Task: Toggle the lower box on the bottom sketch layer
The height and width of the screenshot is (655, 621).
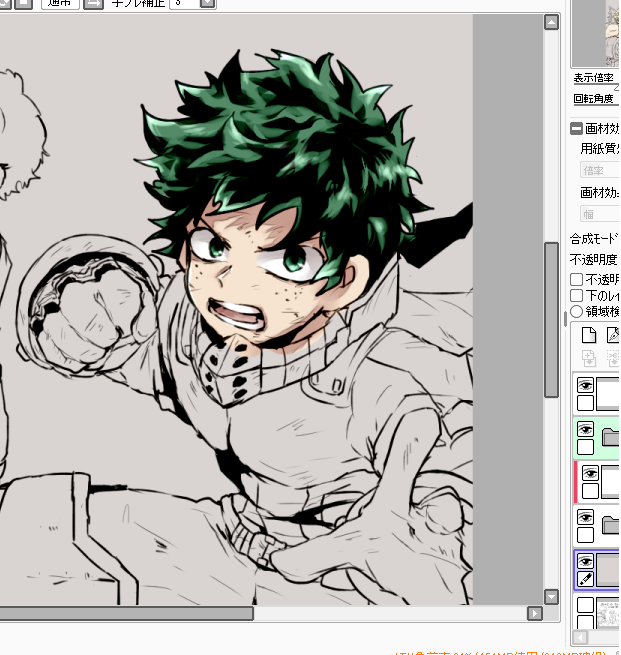Action: pyautogui.click(x=585, y=622)
